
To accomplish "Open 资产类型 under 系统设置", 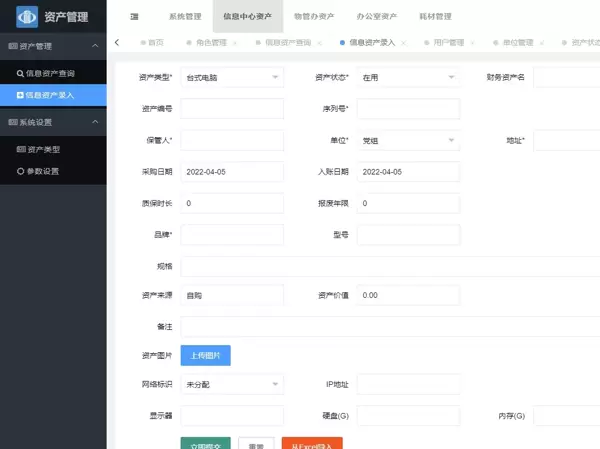I will (44, 149).
